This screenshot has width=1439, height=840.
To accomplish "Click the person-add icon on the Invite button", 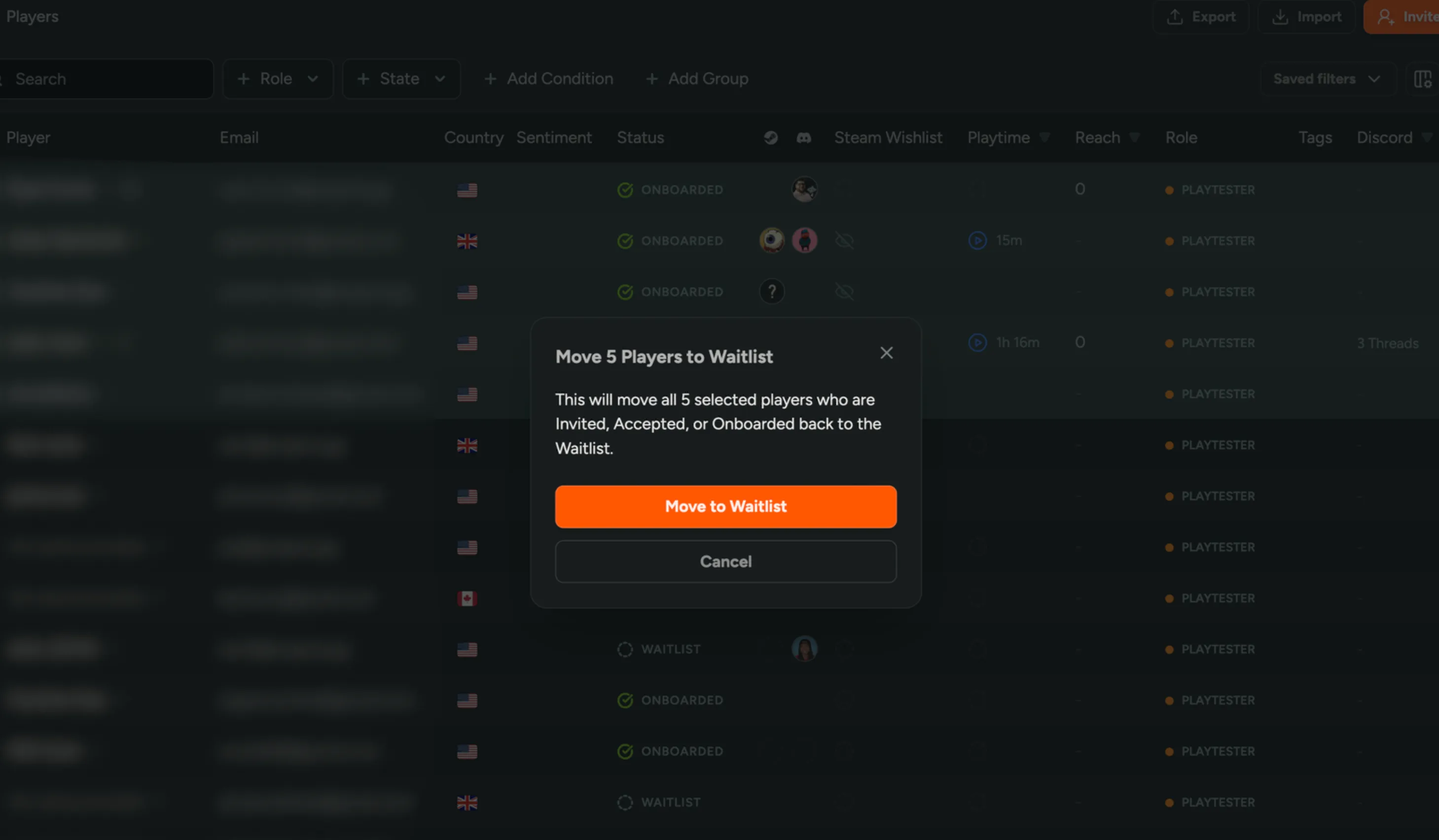I will (x=1385, y=17).
